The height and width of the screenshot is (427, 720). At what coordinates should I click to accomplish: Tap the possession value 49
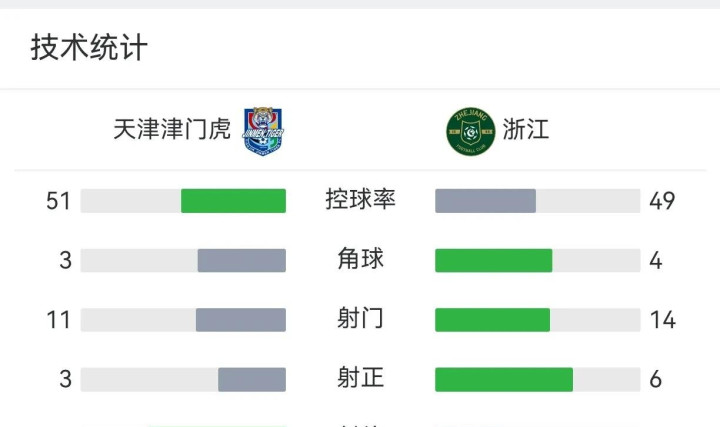point(662,201)
